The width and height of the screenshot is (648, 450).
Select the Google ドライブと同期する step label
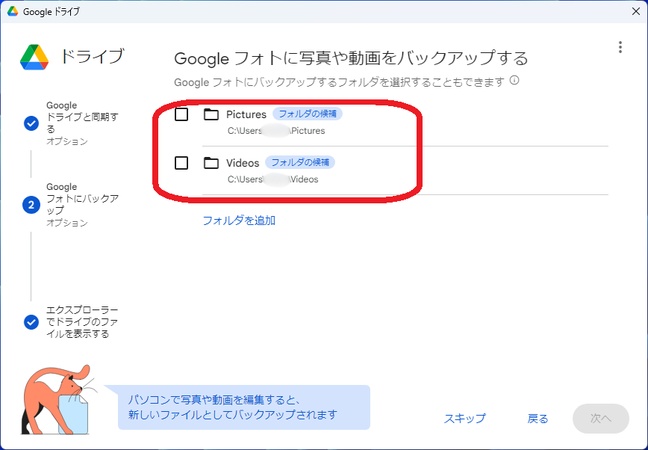click(x=82, y=117)
